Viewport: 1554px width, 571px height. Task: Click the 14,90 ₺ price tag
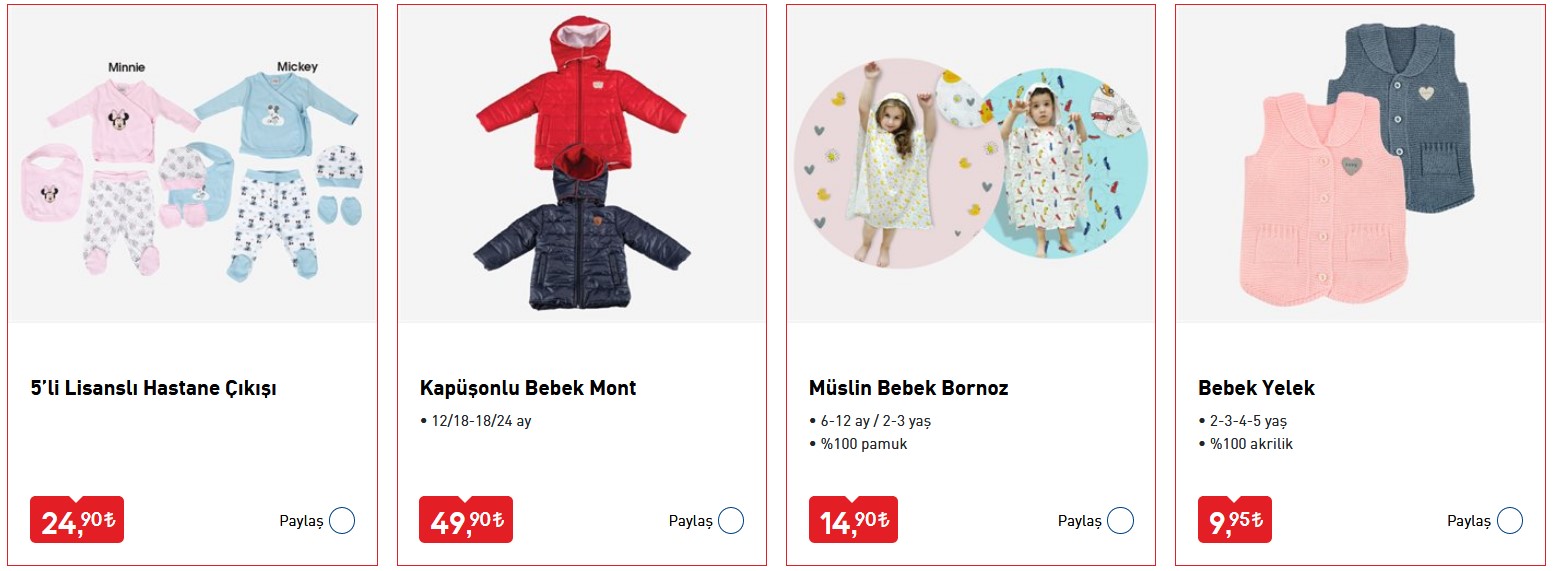[852, 520]
